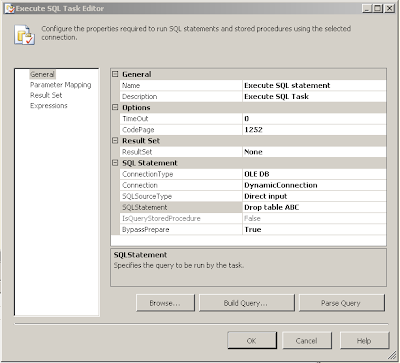The width and height of the screenshot is (400, 363).
Task: Edit the SQLStatement value Drop table ABC
Action: point(314,207)
